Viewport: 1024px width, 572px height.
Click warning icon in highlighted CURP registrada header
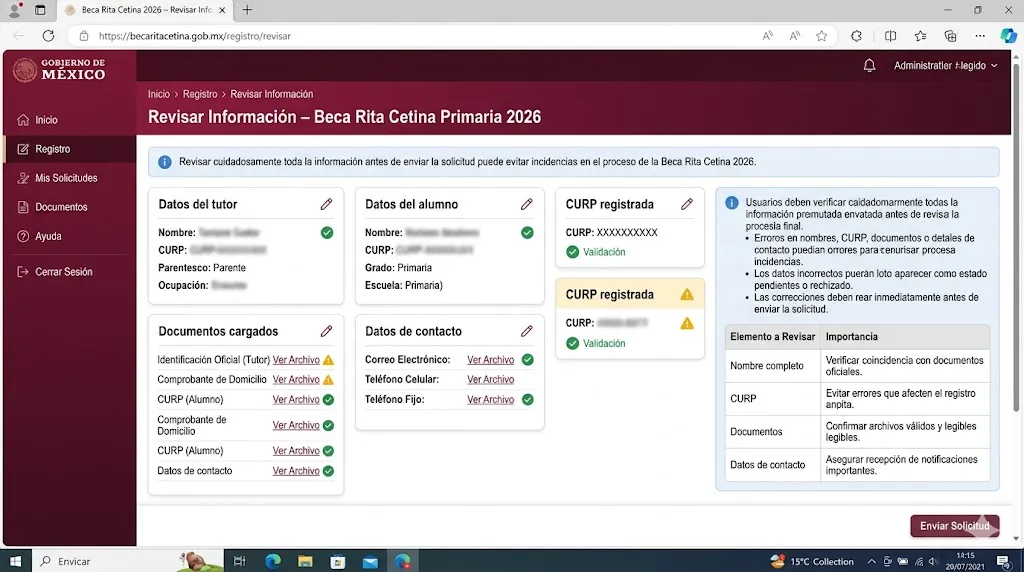[x=687, y=294]
